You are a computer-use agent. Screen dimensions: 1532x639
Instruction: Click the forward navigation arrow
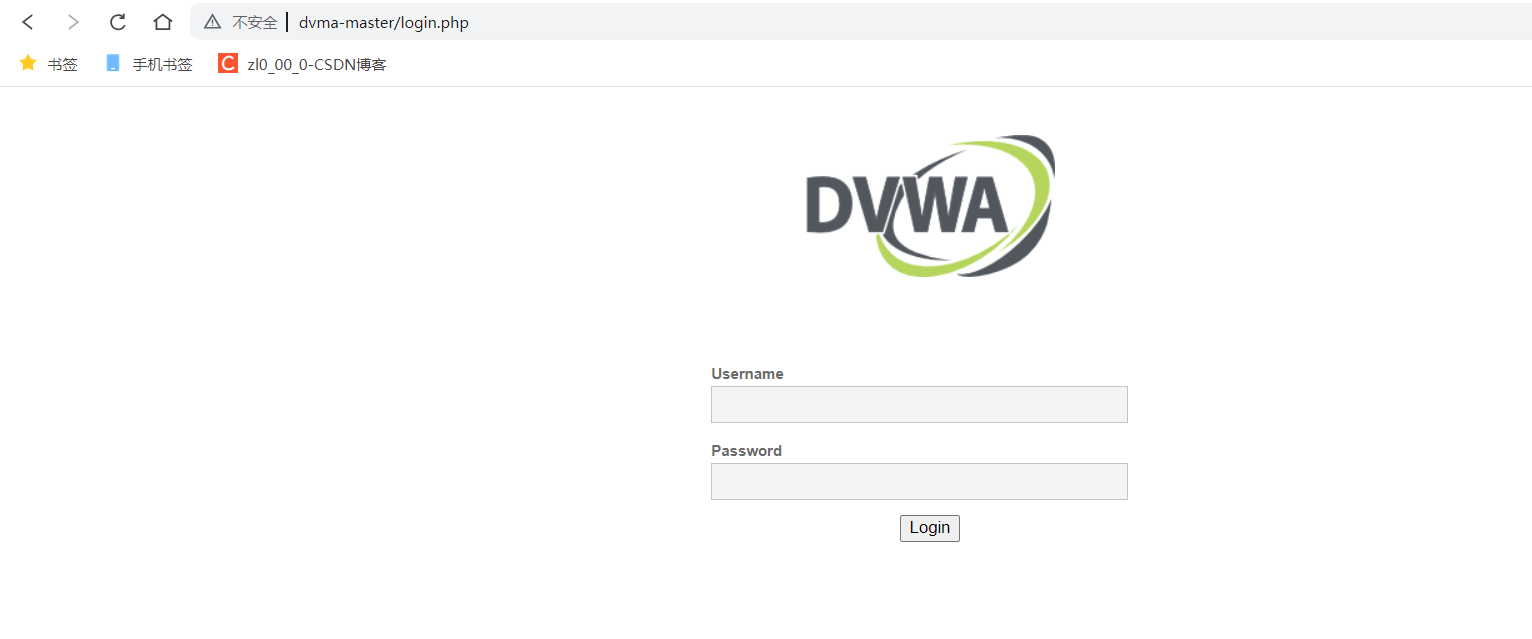pos(72,22)
